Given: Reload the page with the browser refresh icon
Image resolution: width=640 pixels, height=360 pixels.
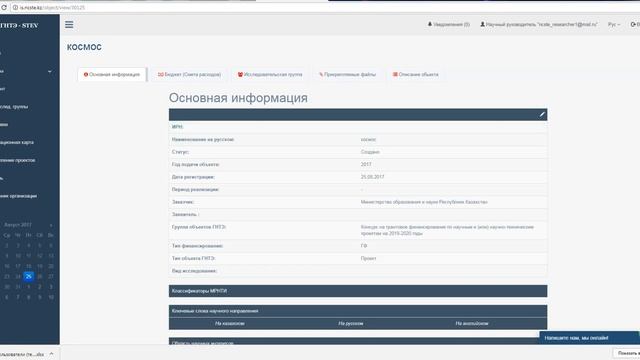Looking at the screenshot, I should pos(4,7).
